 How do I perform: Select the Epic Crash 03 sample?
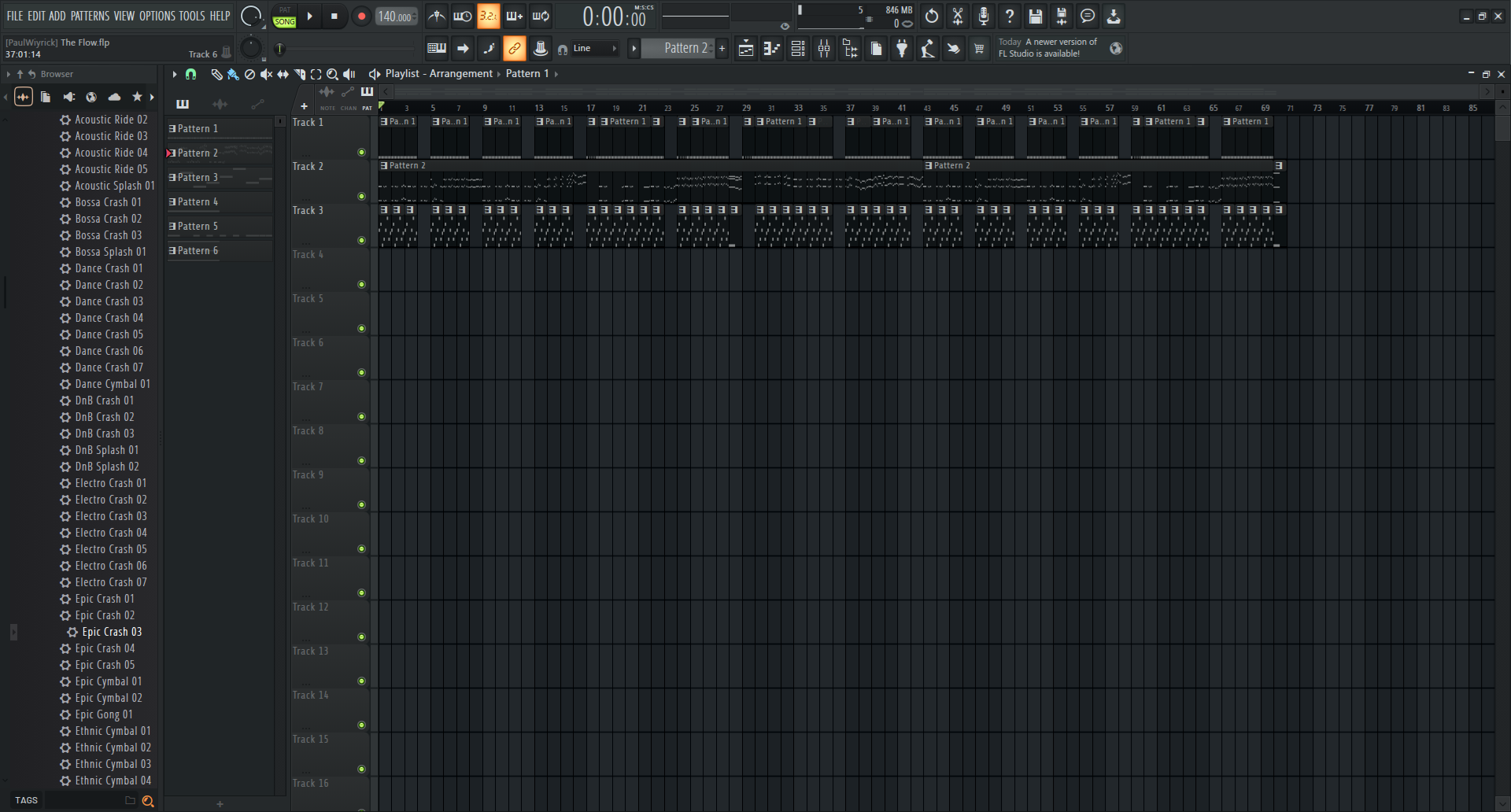pyautogui.click(x=112, y=632)
